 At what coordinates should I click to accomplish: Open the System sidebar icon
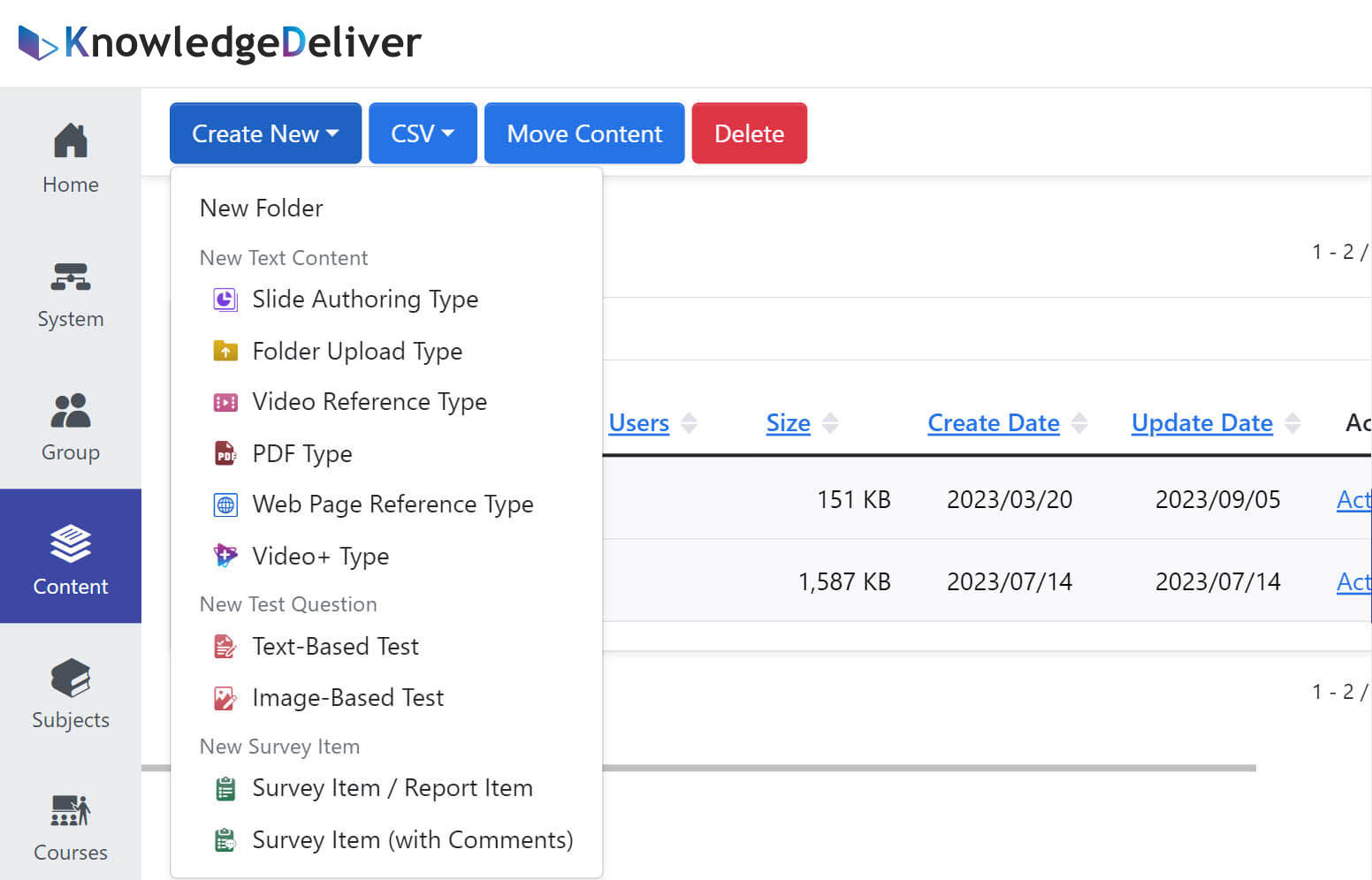[71, 277]
